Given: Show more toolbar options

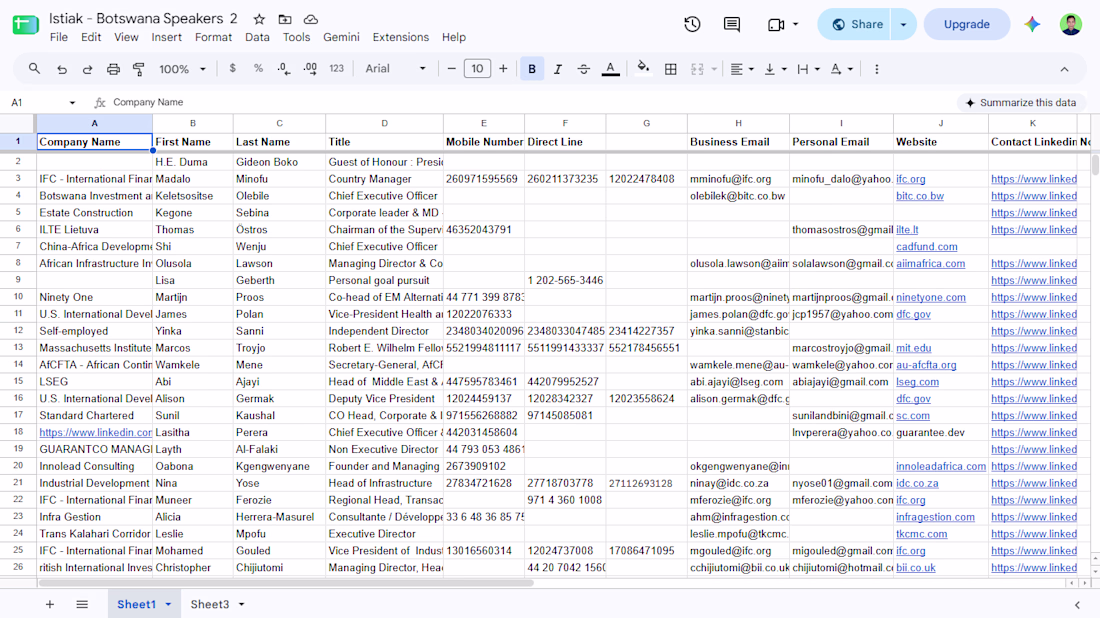Looking at the screenshot, I should pos(876,69).
